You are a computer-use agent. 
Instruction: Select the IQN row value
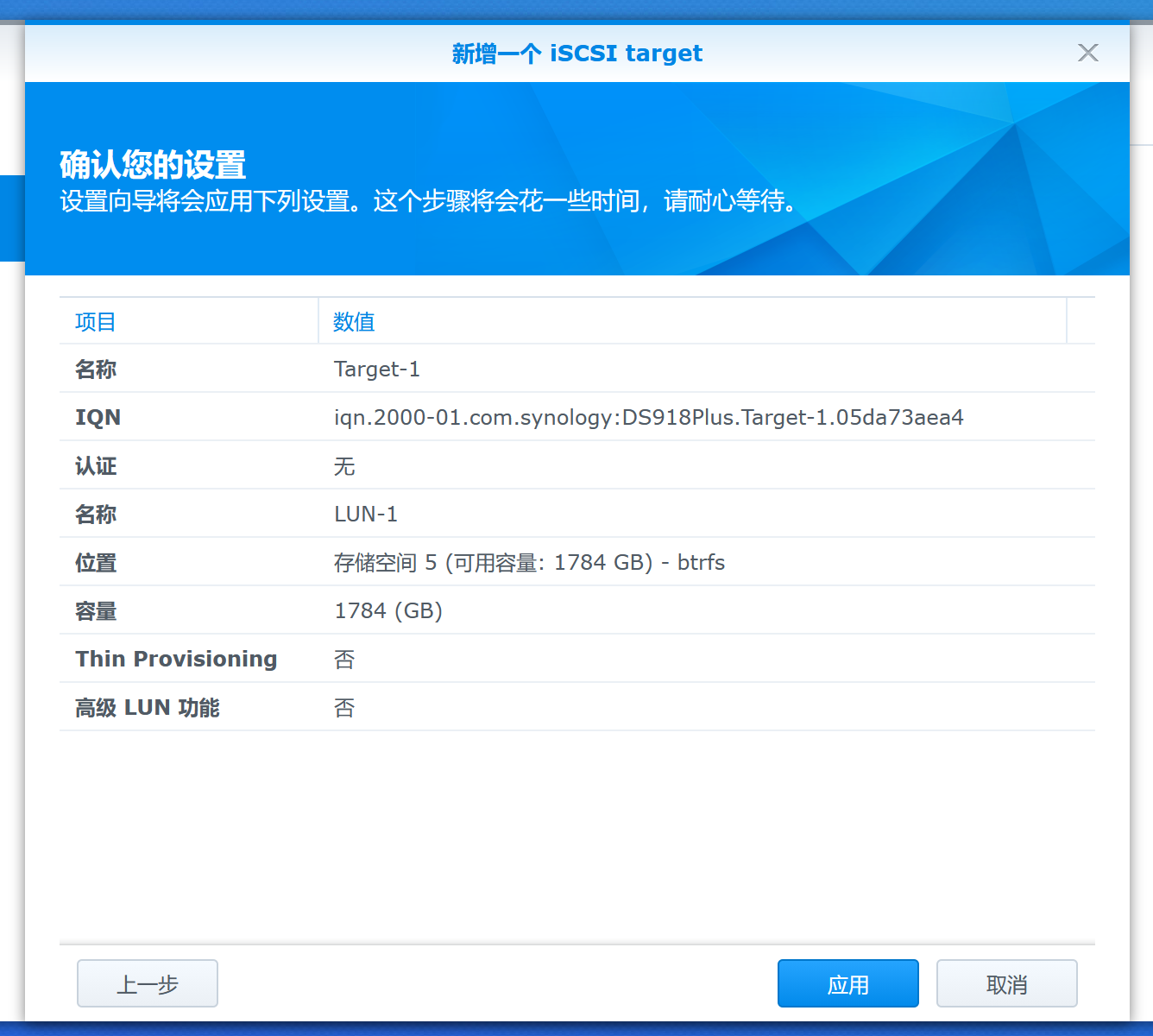point(648,418)
